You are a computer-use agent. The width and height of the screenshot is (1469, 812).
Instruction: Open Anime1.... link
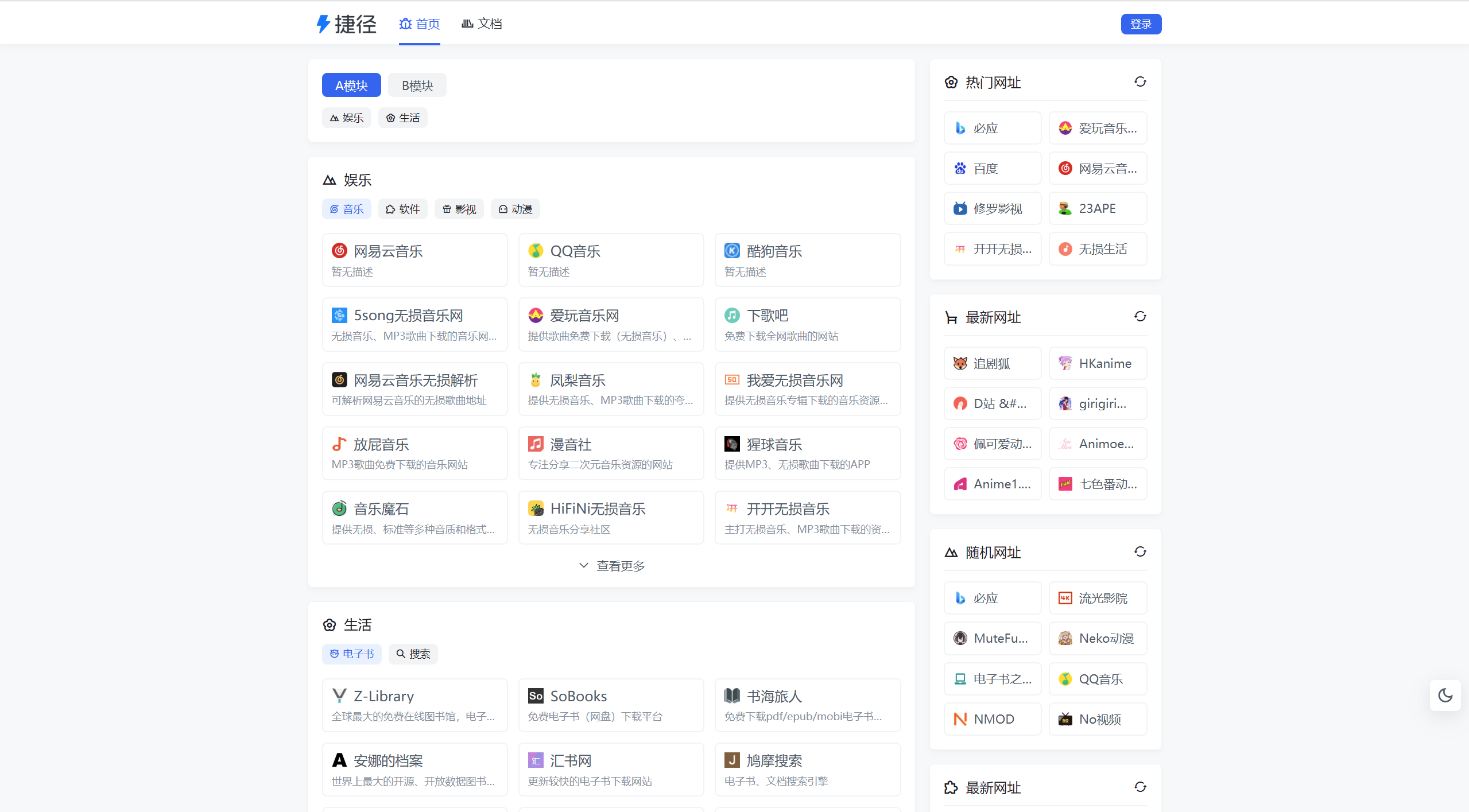993,484
